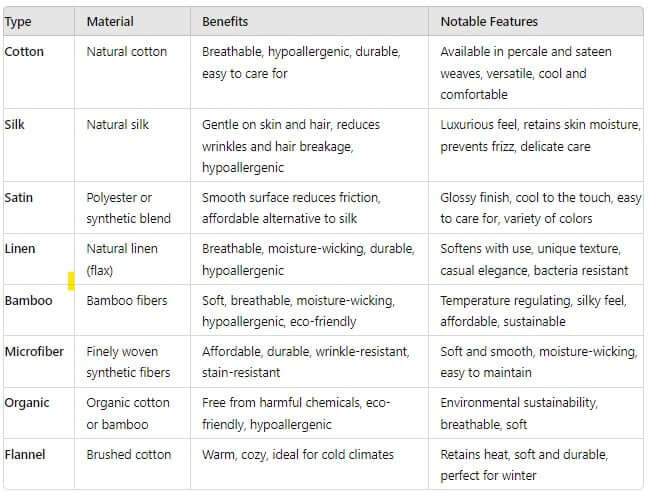Click the "Glossy finish" features cell for Satin
This screenshot has height=492, width=649.
[x=540, y=208]
